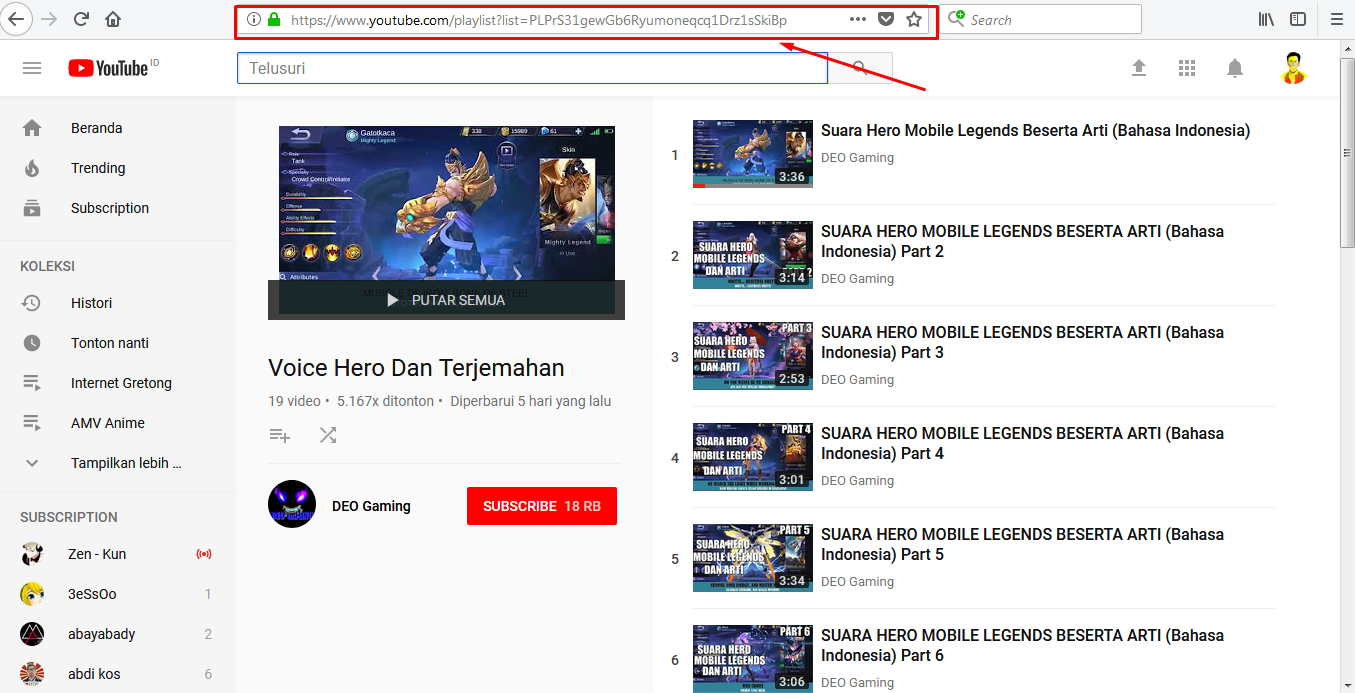Open video title 'Suara Hero Mobile Legends Beserta Arti'

point(1035,131)
